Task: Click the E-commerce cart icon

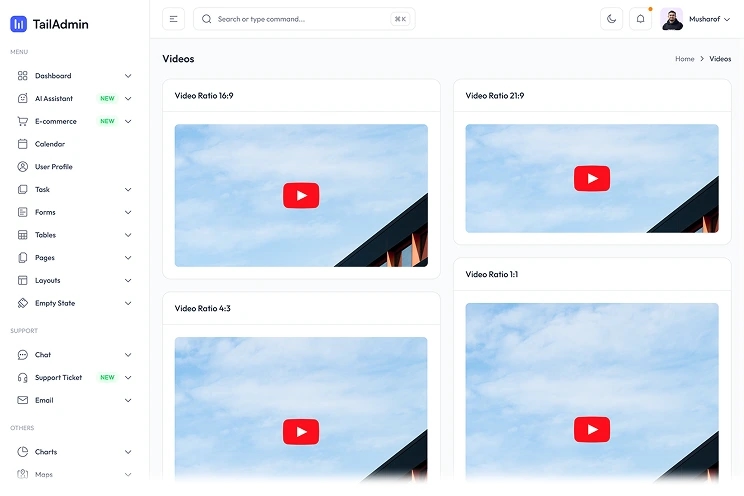Action: (22, 121)
